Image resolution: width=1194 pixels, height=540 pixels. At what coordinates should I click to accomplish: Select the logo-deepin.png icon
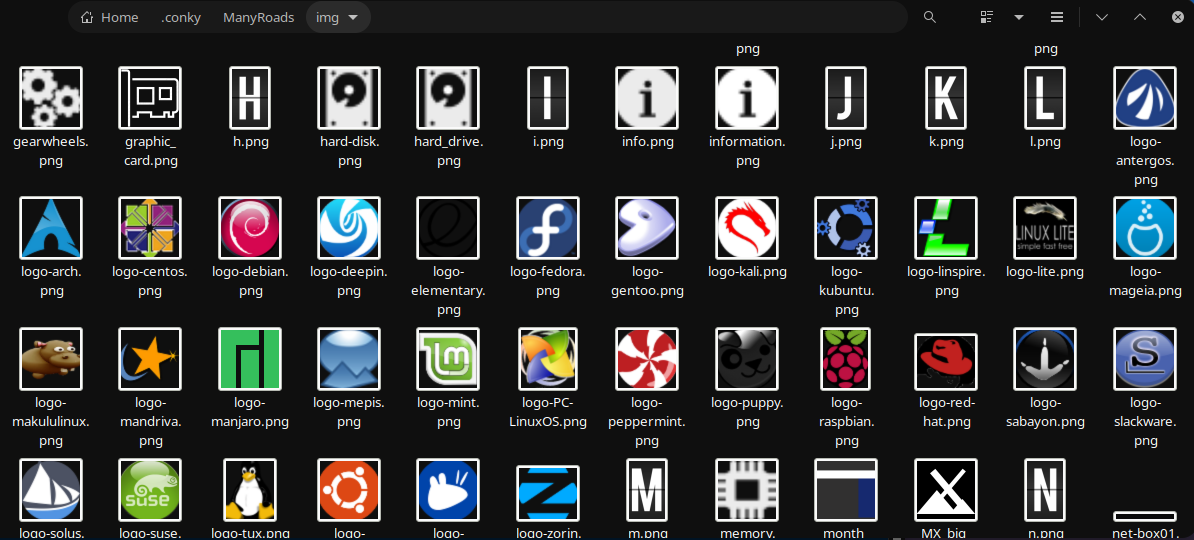point(349,228)
